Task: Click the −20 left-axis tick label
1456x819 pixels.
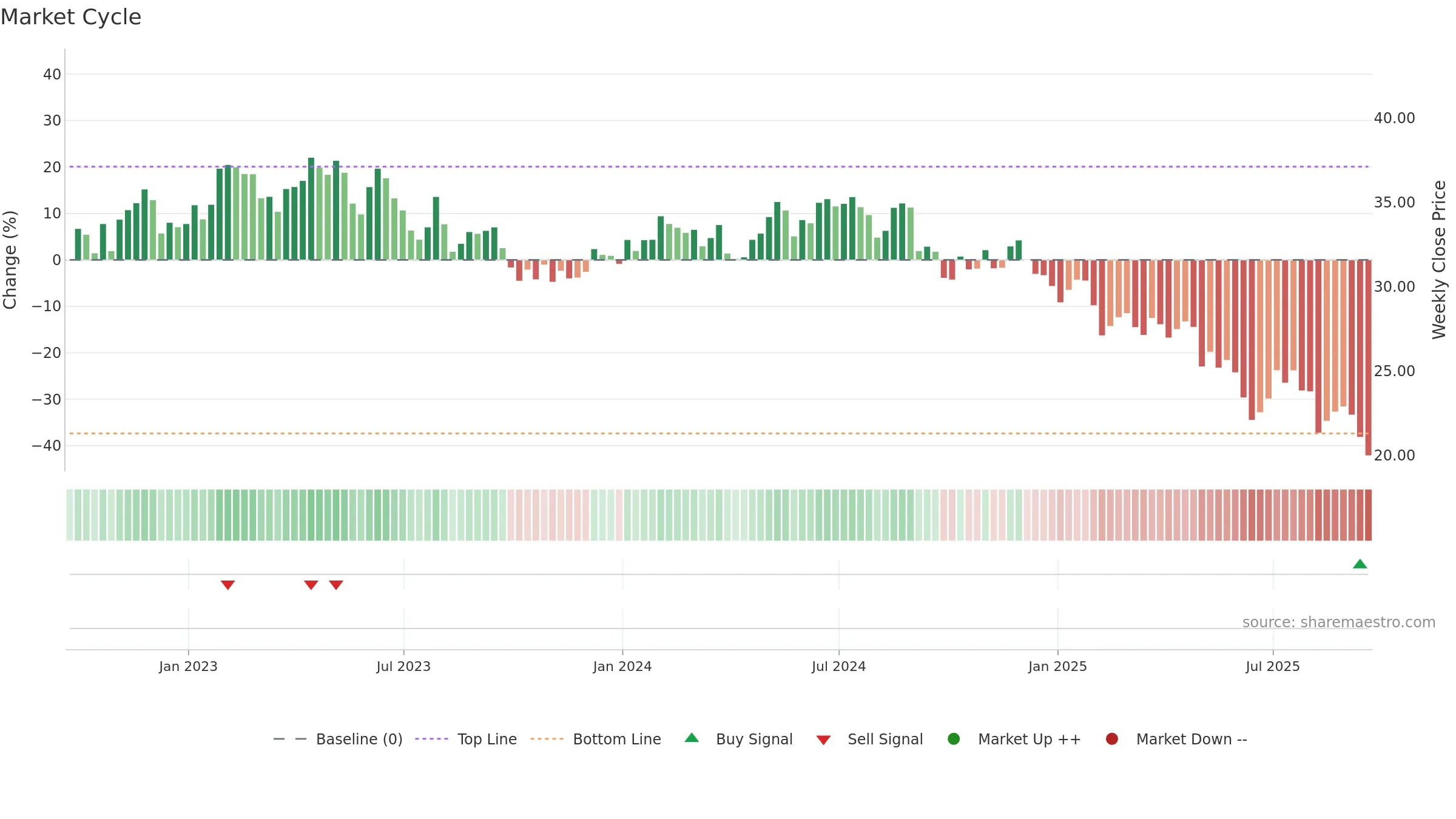Action: tap(47, 353)
